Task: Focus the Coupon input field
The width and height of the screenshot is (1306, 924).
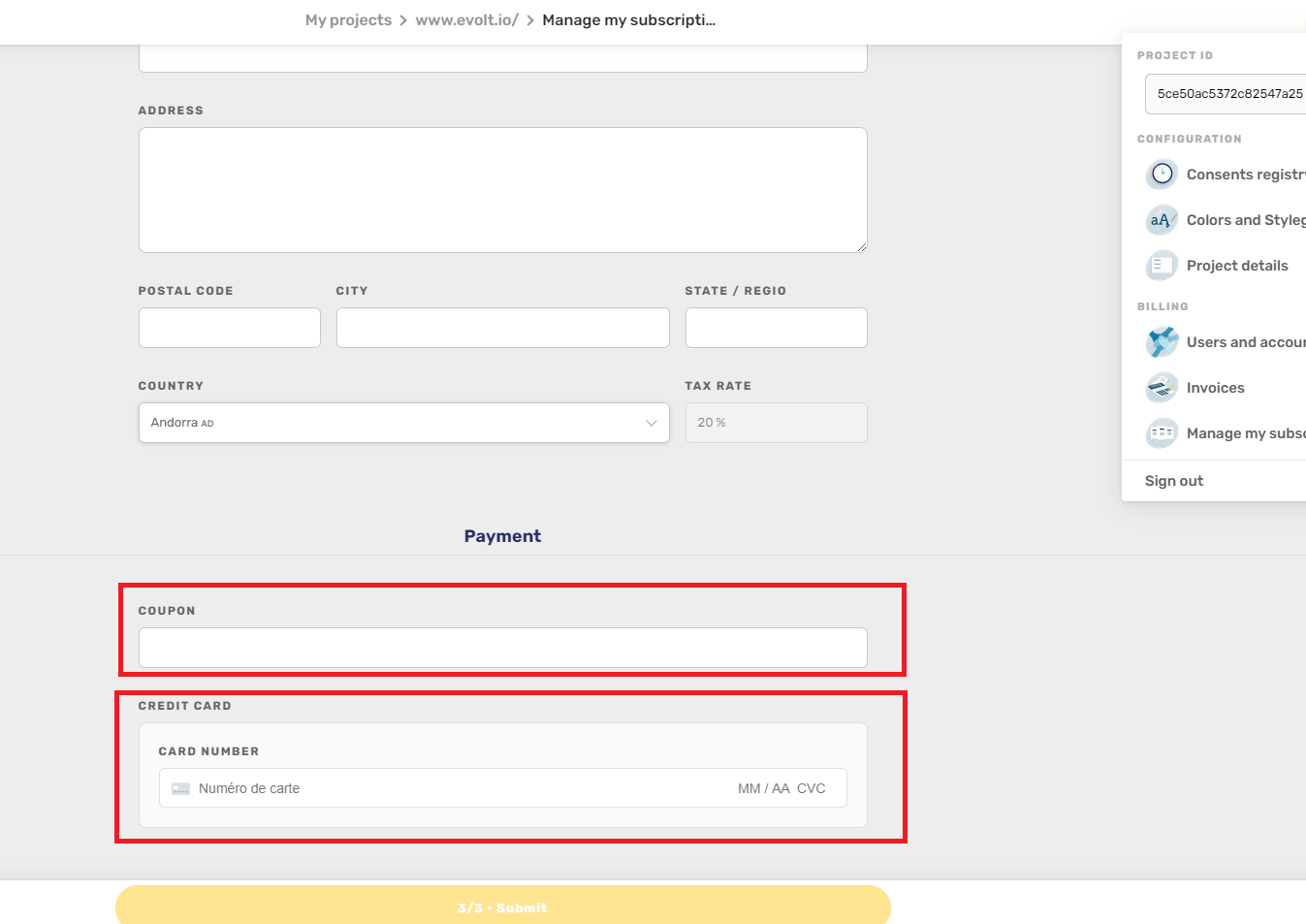Action: point(502,648)
